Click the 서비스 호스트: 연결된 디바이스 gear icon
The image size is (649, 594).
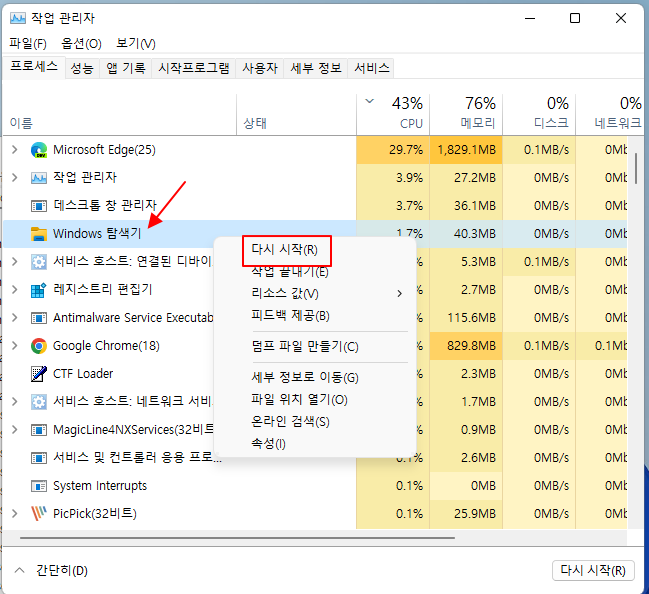(x=39, y=262)
